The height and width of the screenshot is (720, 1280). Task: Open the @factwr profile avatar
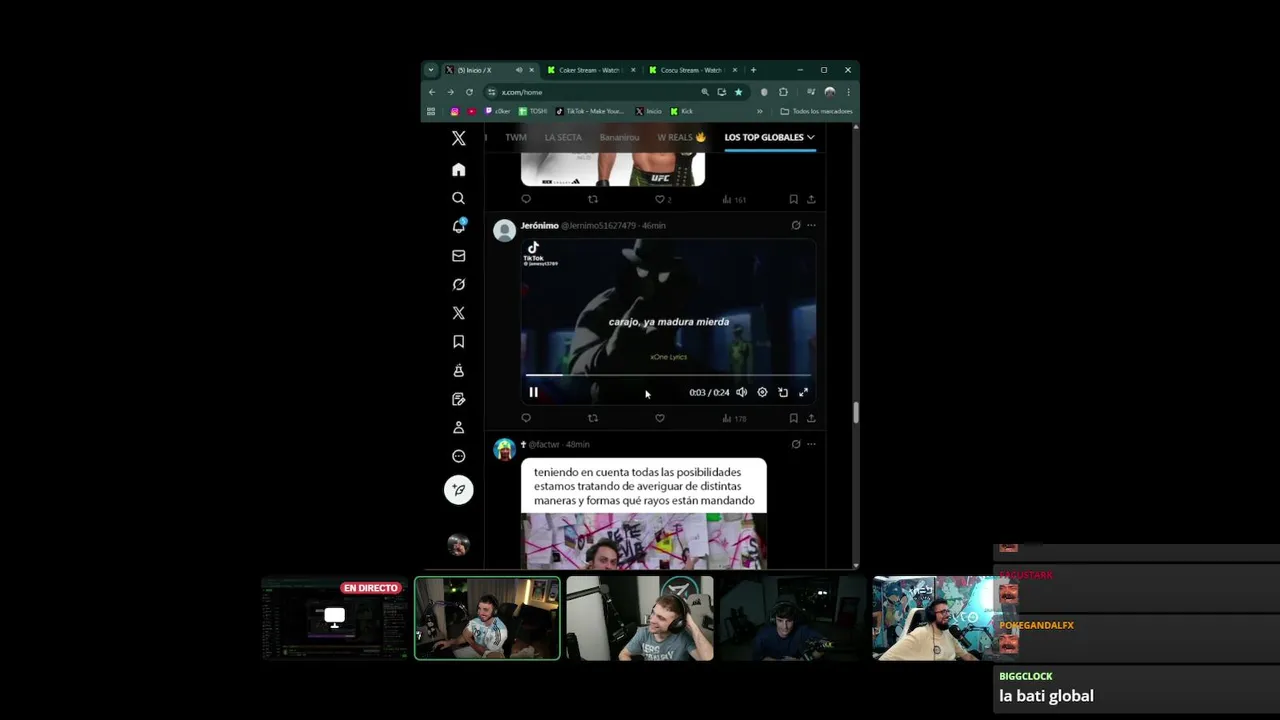[505, 449]
